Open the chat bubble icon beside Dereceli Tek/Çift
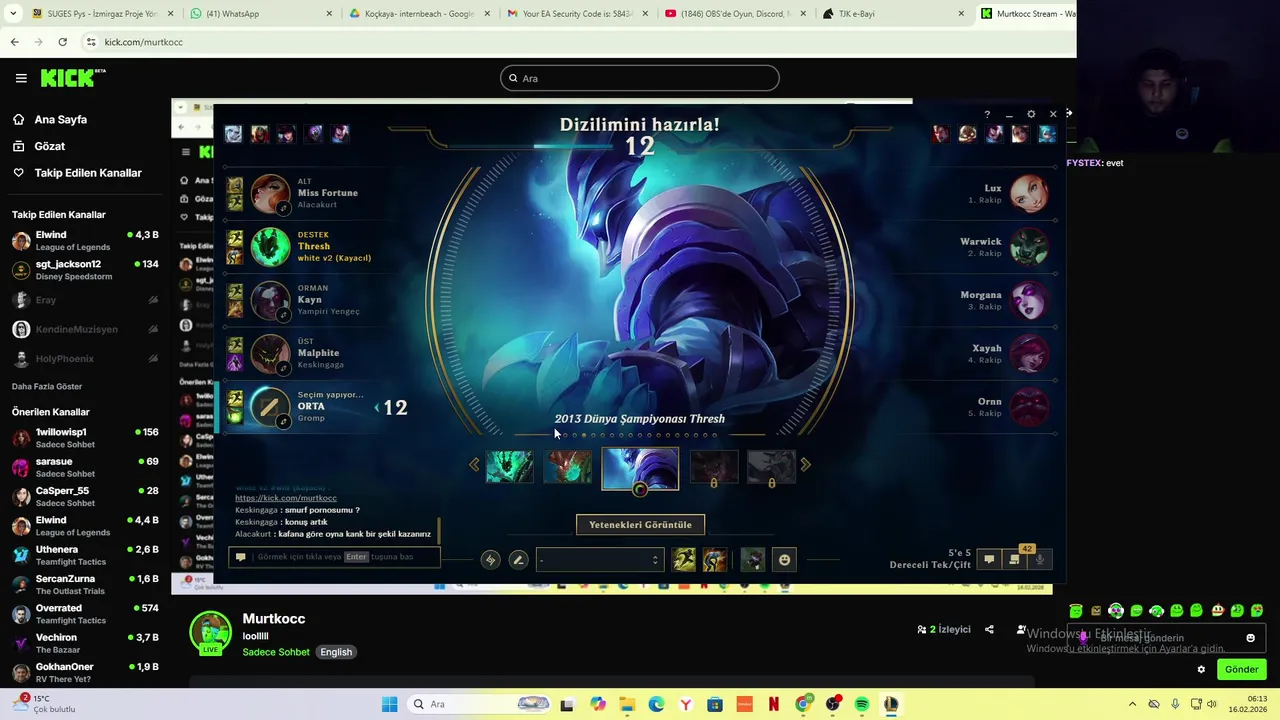Image resolution: width=1280 pixels, height=720 pixels. pos(989,560)
